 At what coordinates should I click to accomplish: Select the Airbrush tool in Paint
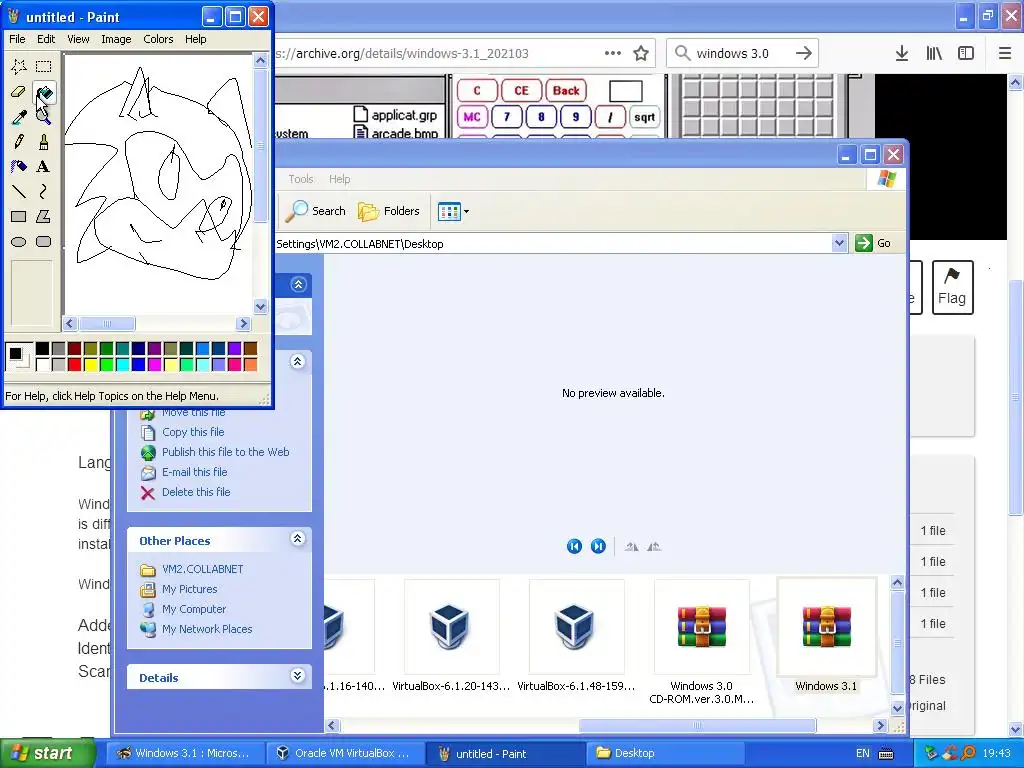click(x=18, y=166)
